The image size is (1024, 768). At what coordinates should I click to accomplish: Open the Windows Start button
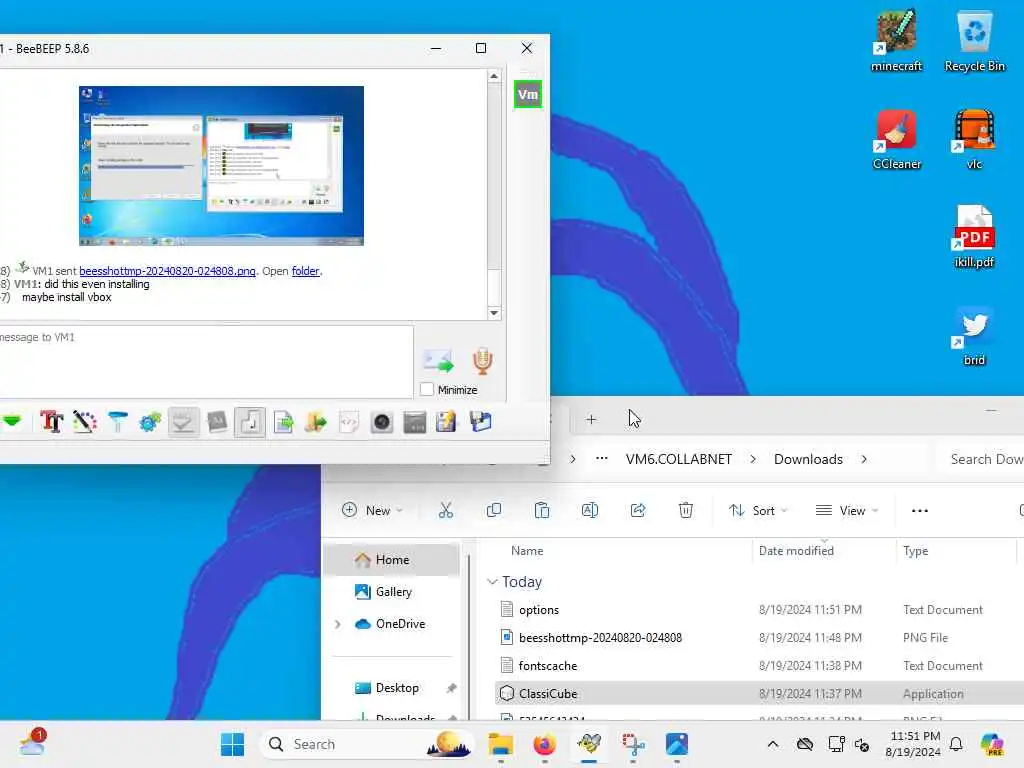tap(232, 744)
